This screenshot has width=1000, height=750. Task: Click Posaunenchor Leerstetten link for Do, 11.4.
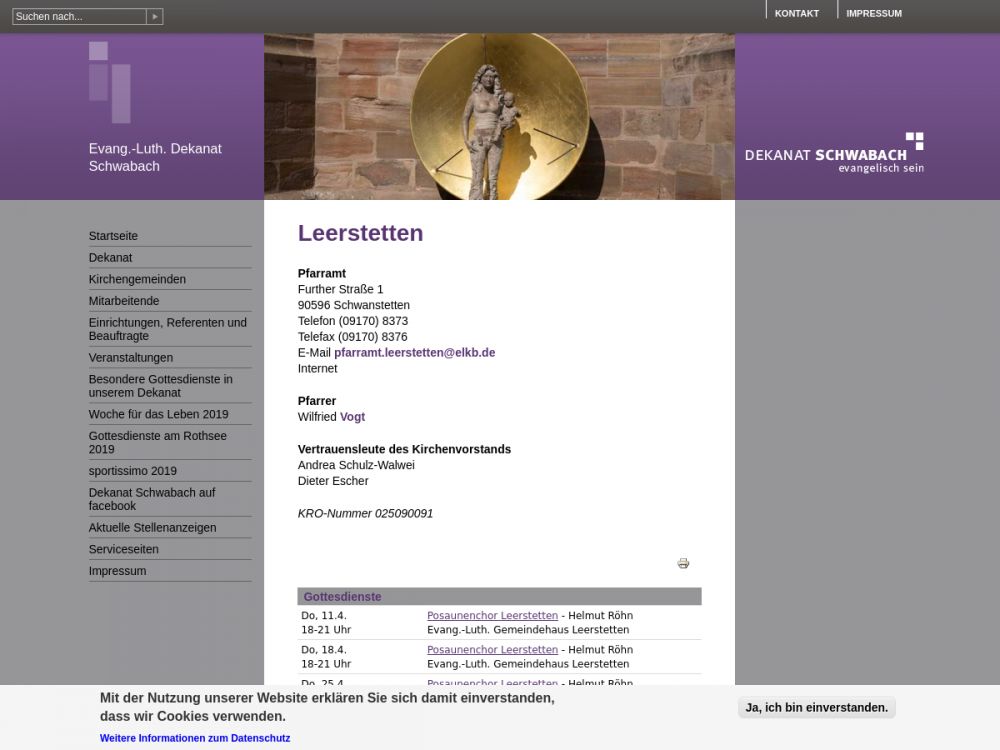pyautogui.click(x=492, y=616)
